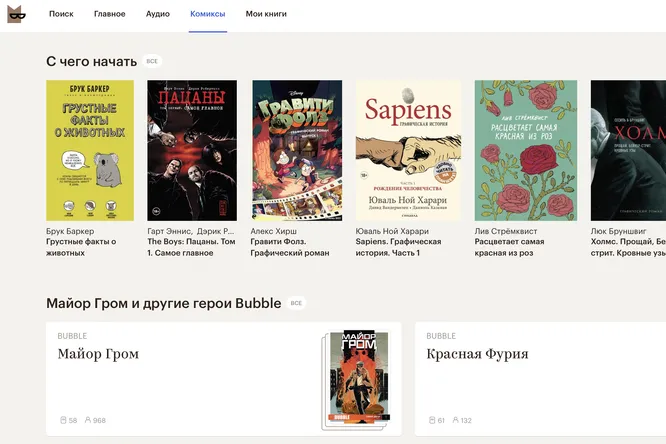Open the Sapiens graphic history cover
This screenshot has width=666, height=444.
coord(408,150)
